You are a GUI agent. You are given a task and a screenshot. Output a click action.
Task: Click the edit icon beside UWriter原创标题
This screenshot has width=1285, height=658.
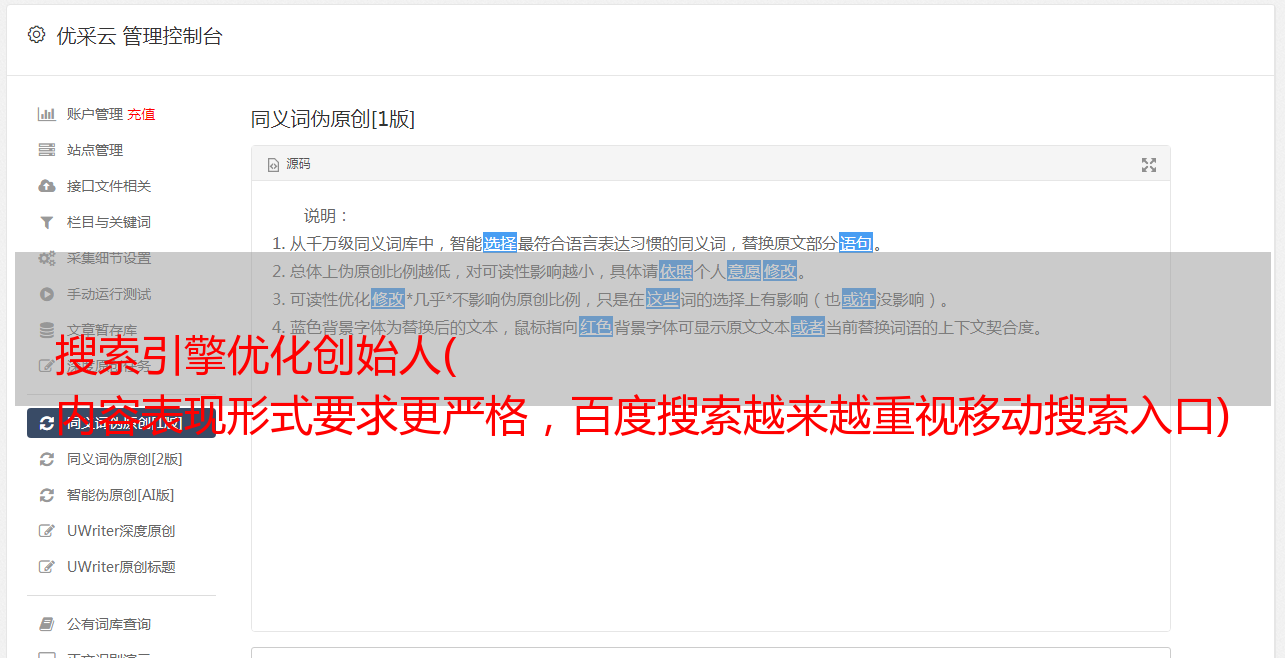tap(46, 567)
